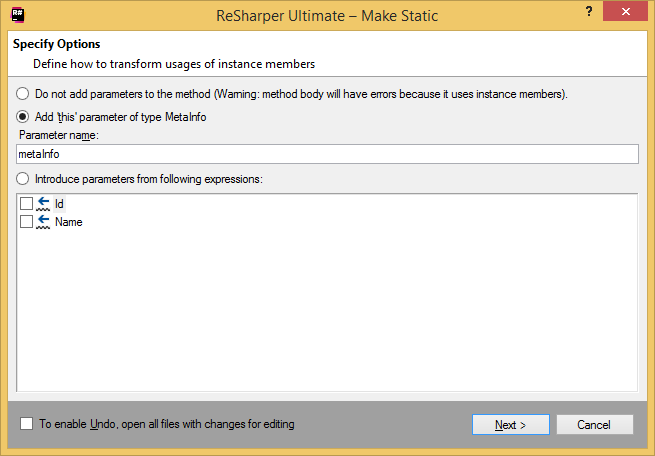
Task: Select the Id list item text
Action: coord(59,204)
